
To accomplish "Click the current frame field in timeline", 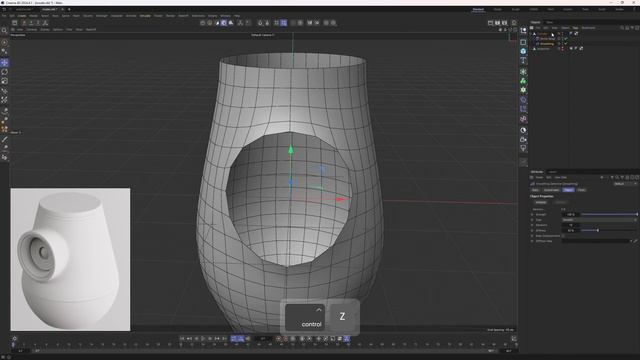I will click(x=263, y=338).
